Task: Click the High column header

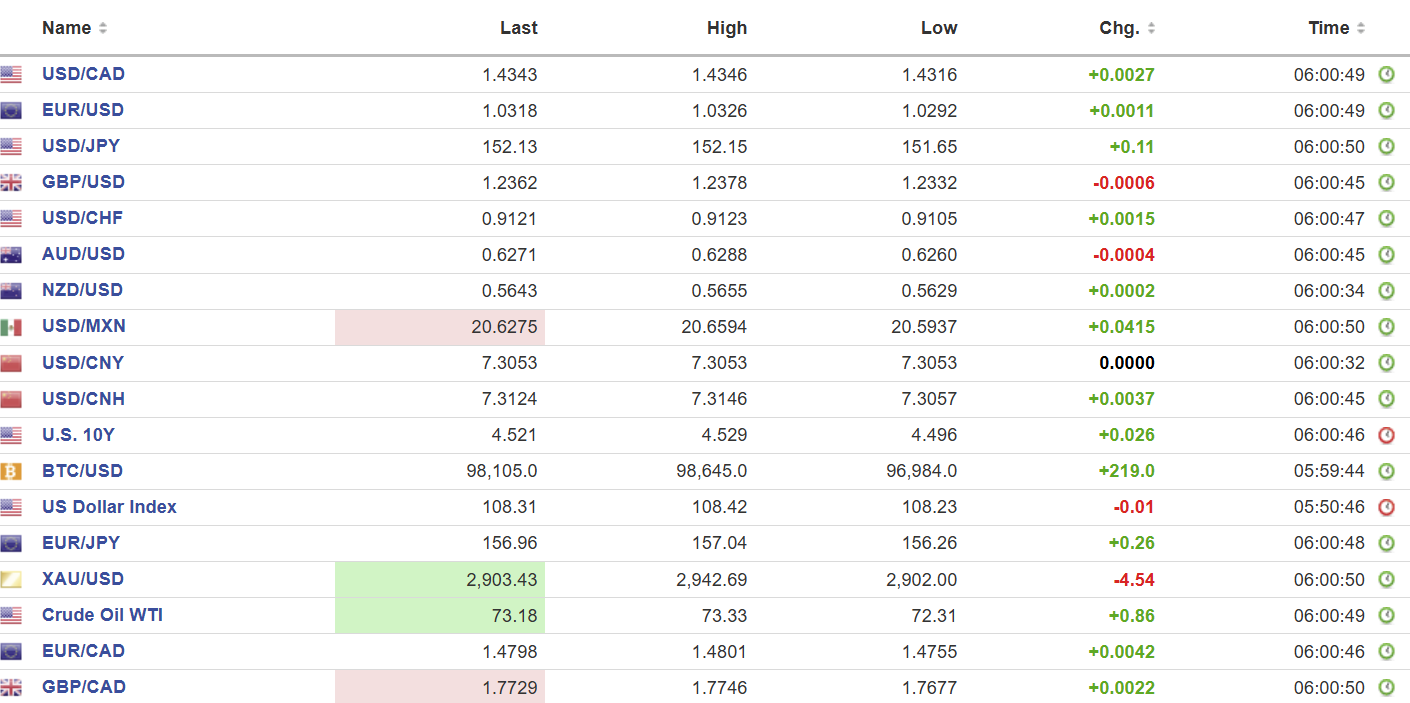Action: 726,28
